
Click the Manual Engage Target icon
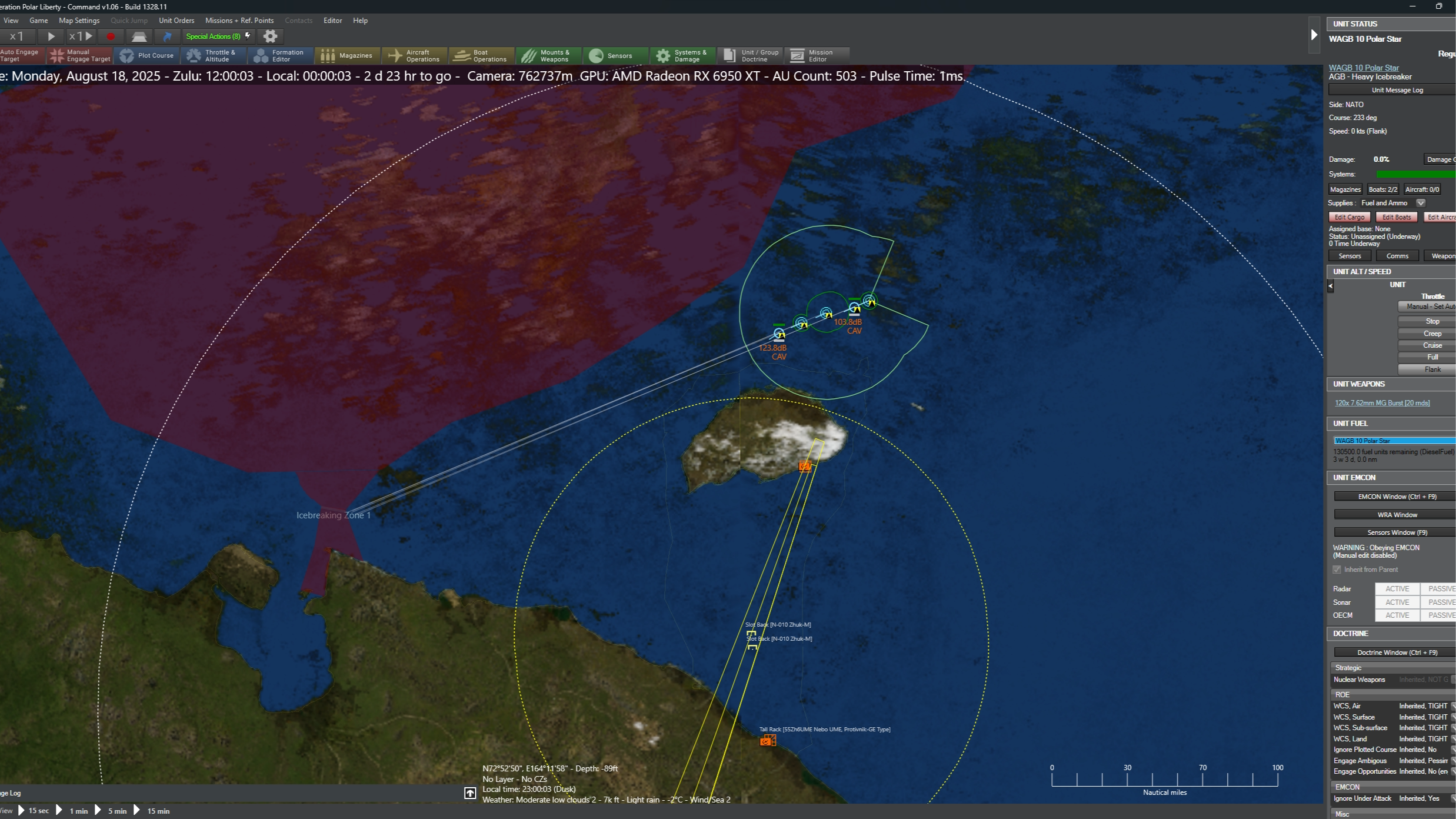(57, 55)
